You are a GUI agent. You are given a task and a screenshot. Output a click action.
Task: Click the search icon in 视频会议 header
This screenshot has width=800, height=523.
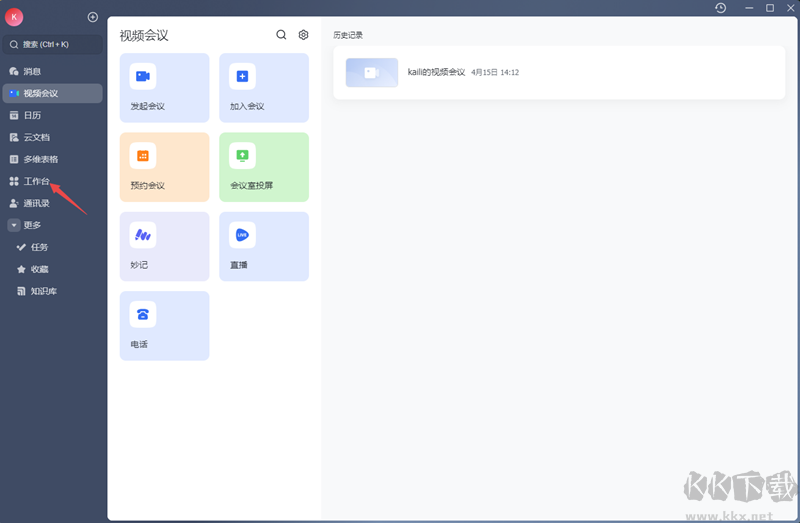tap(281, 35)
